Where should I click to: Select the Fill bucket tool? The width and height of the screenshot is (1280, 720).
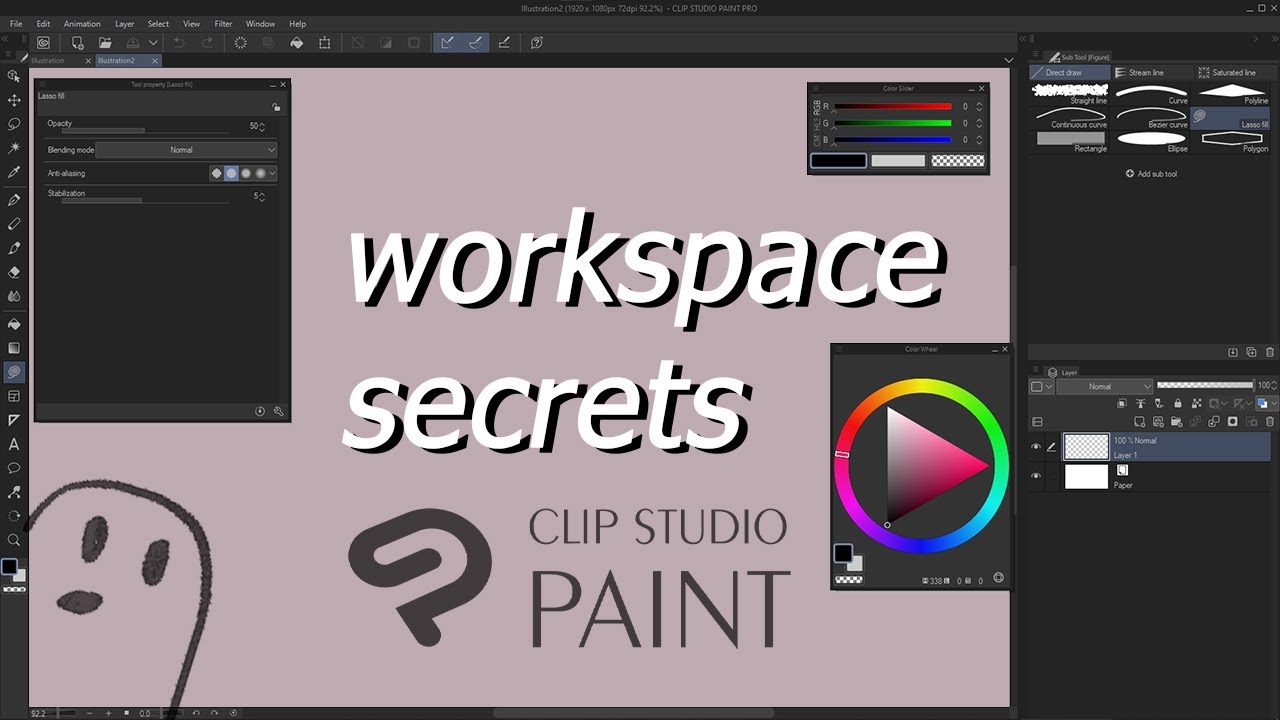tap(14, 324)
